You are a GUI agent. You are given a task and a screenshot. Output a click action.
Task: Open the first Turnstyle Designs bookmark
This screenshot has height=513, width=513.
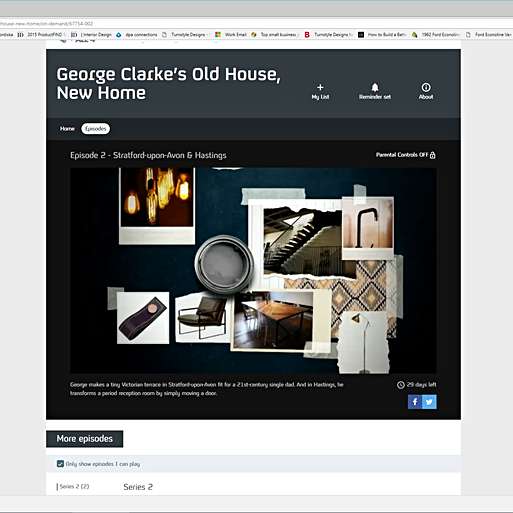[185, 35]
